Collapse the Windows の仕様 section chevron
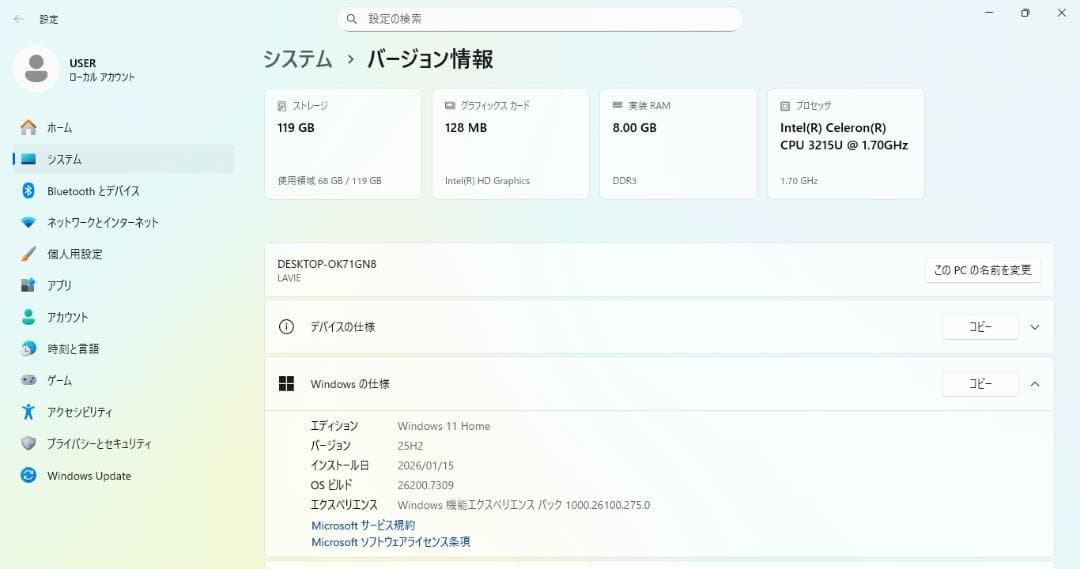The image size is (1080, 569). tap(1035, 384)
